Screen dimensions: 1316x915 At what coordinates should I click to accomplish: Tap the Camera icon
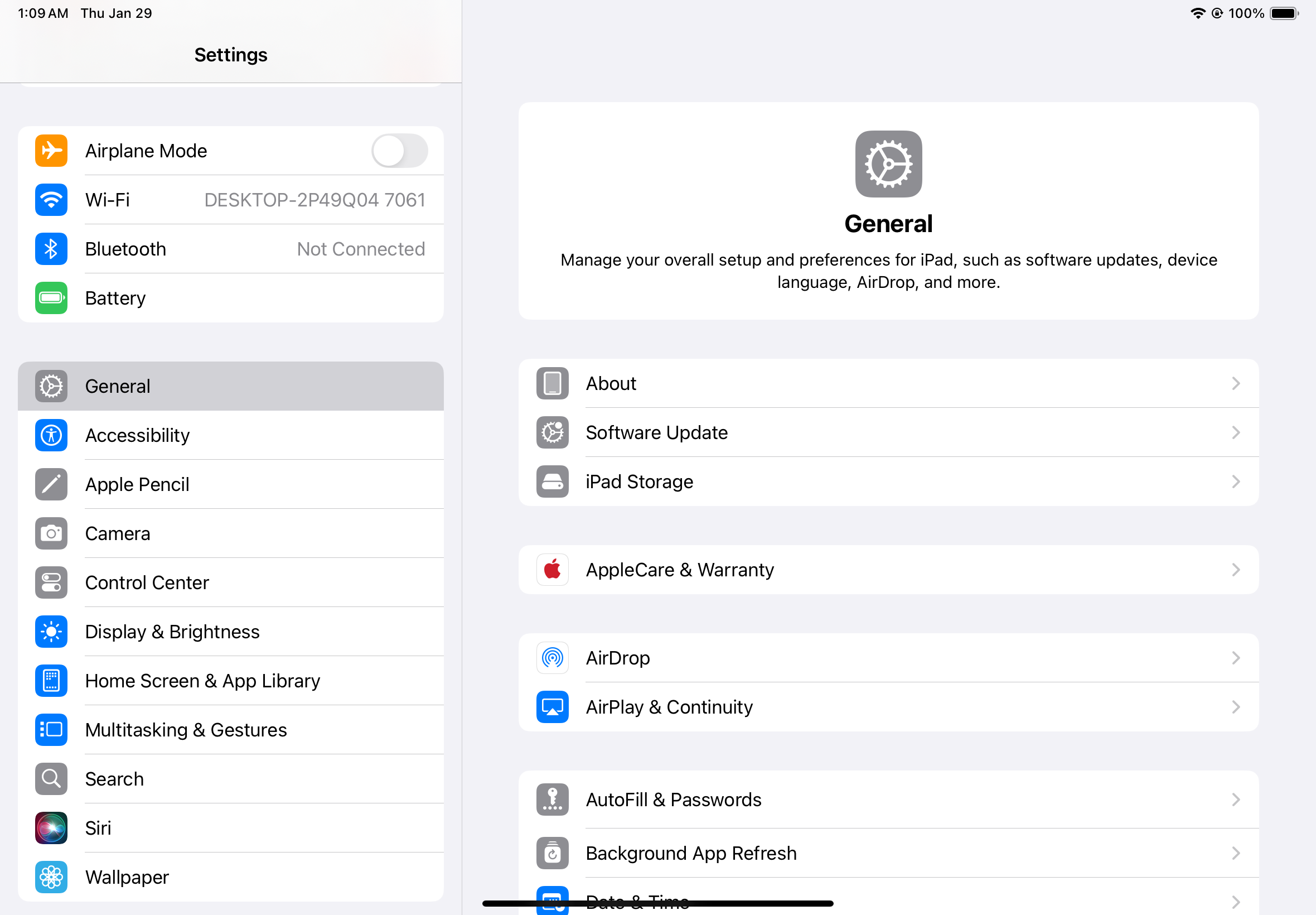[51, 534]
